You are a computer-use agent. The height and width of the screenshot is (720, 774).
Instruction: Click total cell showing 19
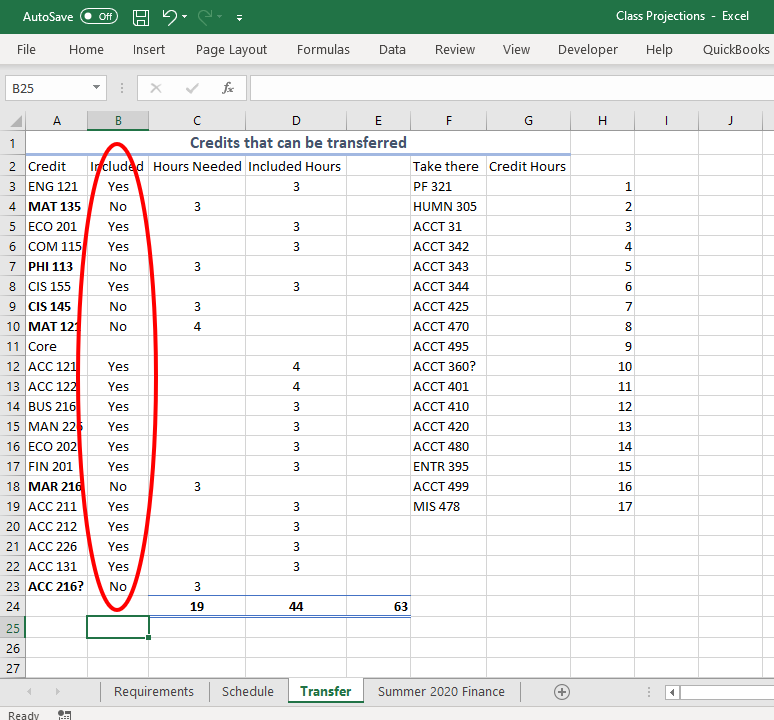(197, 606)
